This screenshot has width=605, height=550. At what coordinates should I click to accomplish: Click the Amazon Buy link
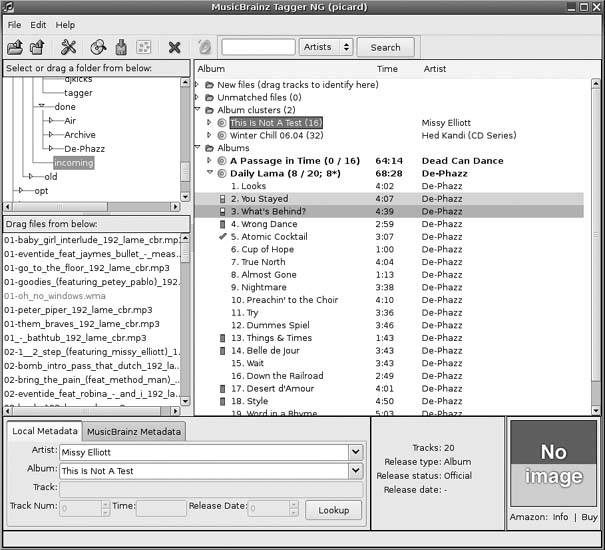(589, 518)
